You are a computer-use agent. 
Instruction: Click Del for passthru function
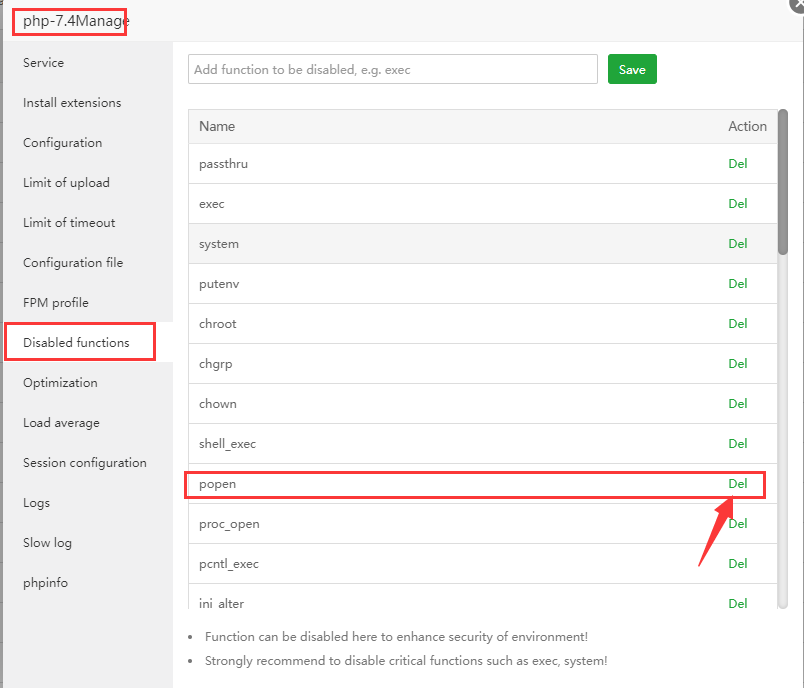click(x=737, y=164)
